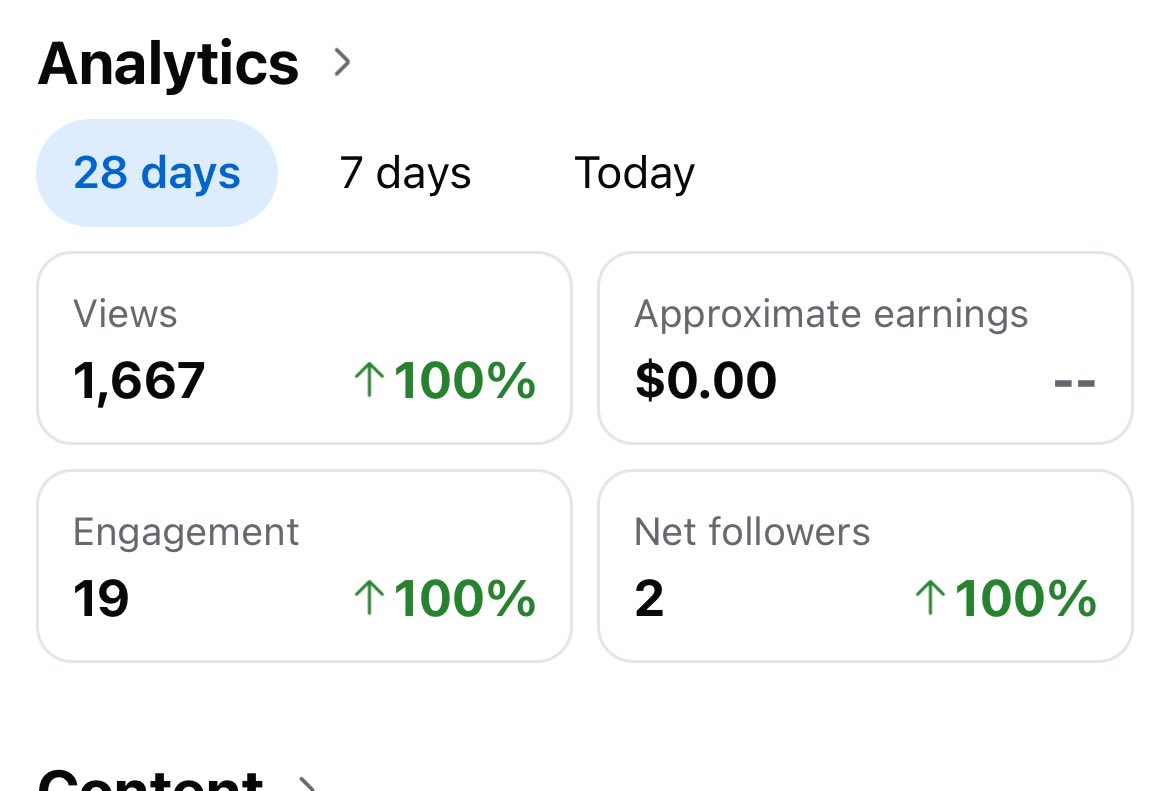Screen dimensions: 1170x791
Task: Open the Content heading link
Action: [x=150, y=781]
